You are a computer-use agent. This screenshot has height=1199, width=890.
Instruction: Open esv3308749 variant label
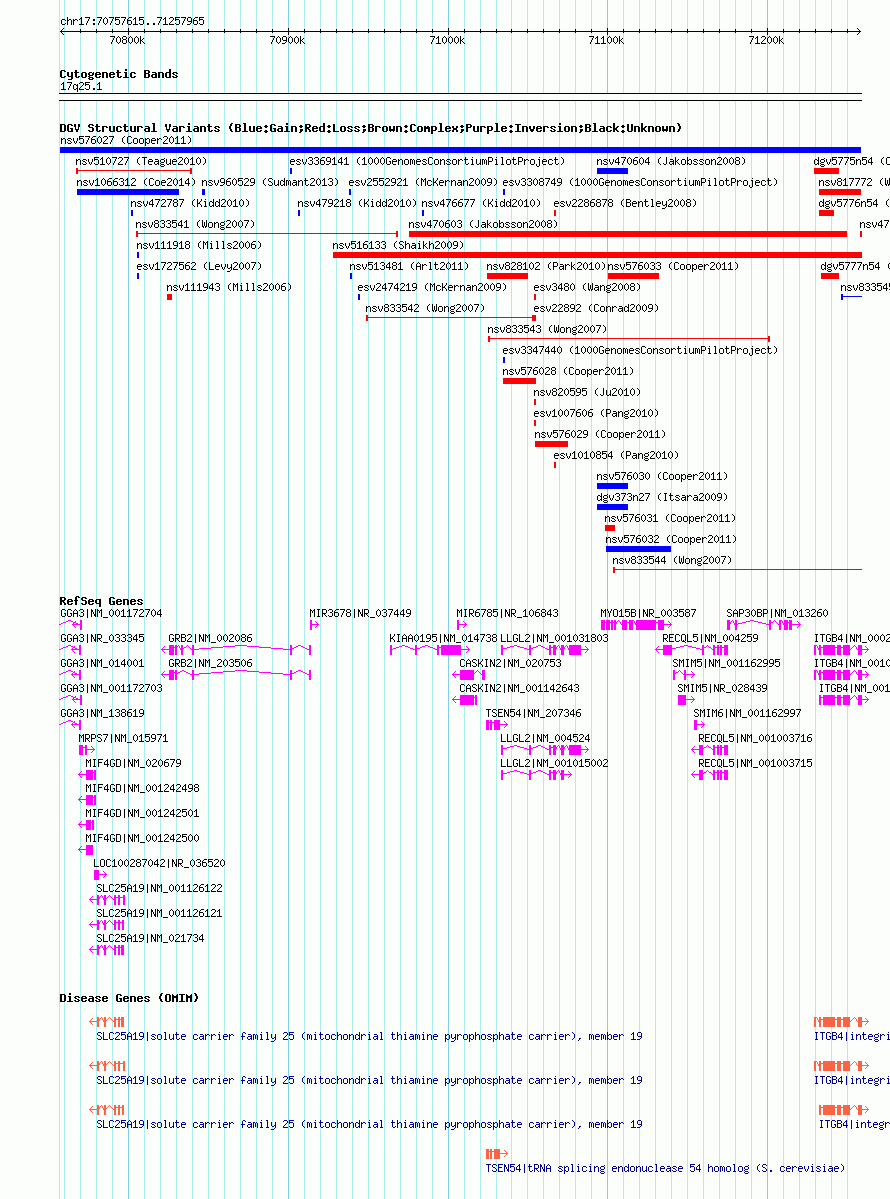[x=640, y=182]
